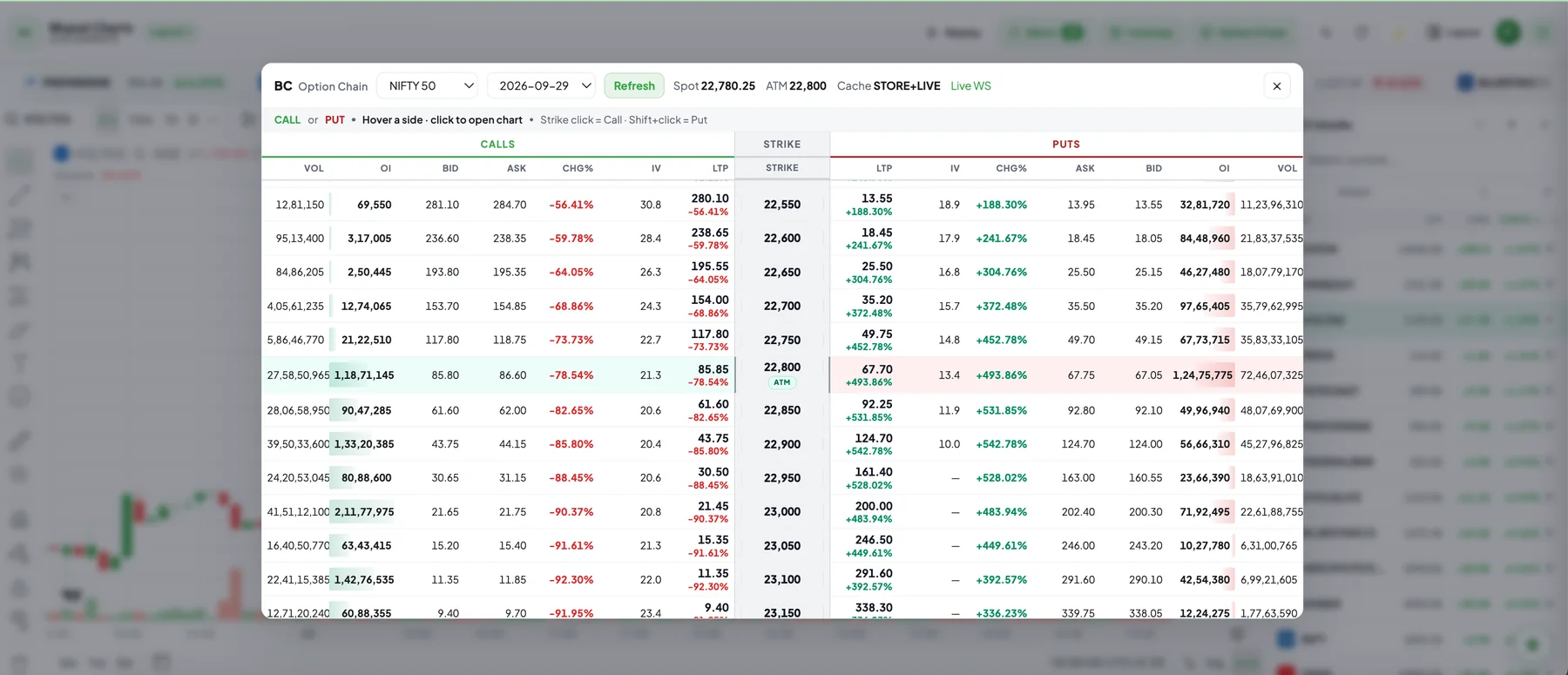
Task: Click call OI value 1,18,71,145
Action: pyautogui.click(x=364, y=375)
